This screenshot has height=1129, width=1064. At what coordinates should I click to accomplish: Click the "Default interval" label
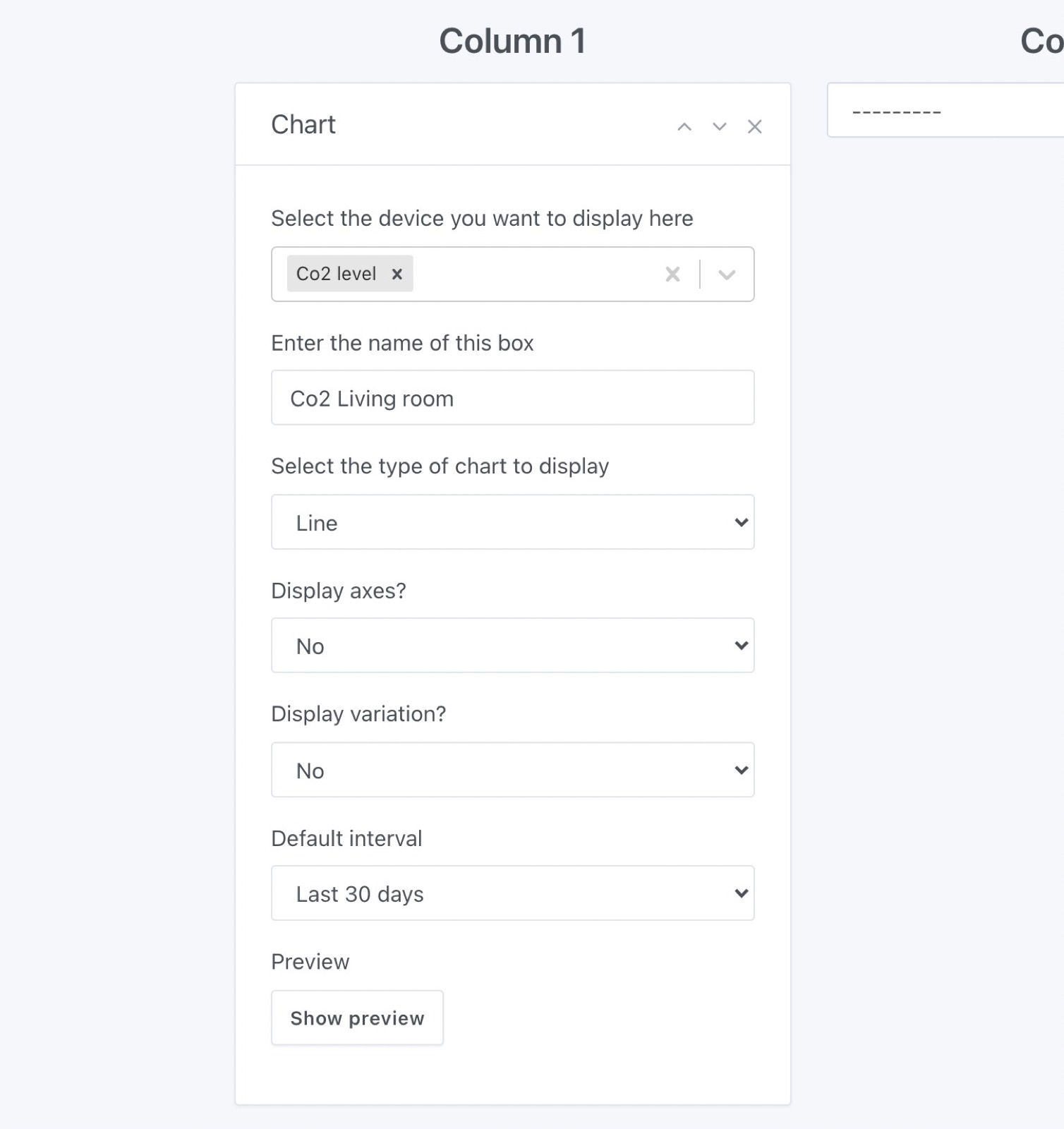pyautogui.click(x=346, y=838)
